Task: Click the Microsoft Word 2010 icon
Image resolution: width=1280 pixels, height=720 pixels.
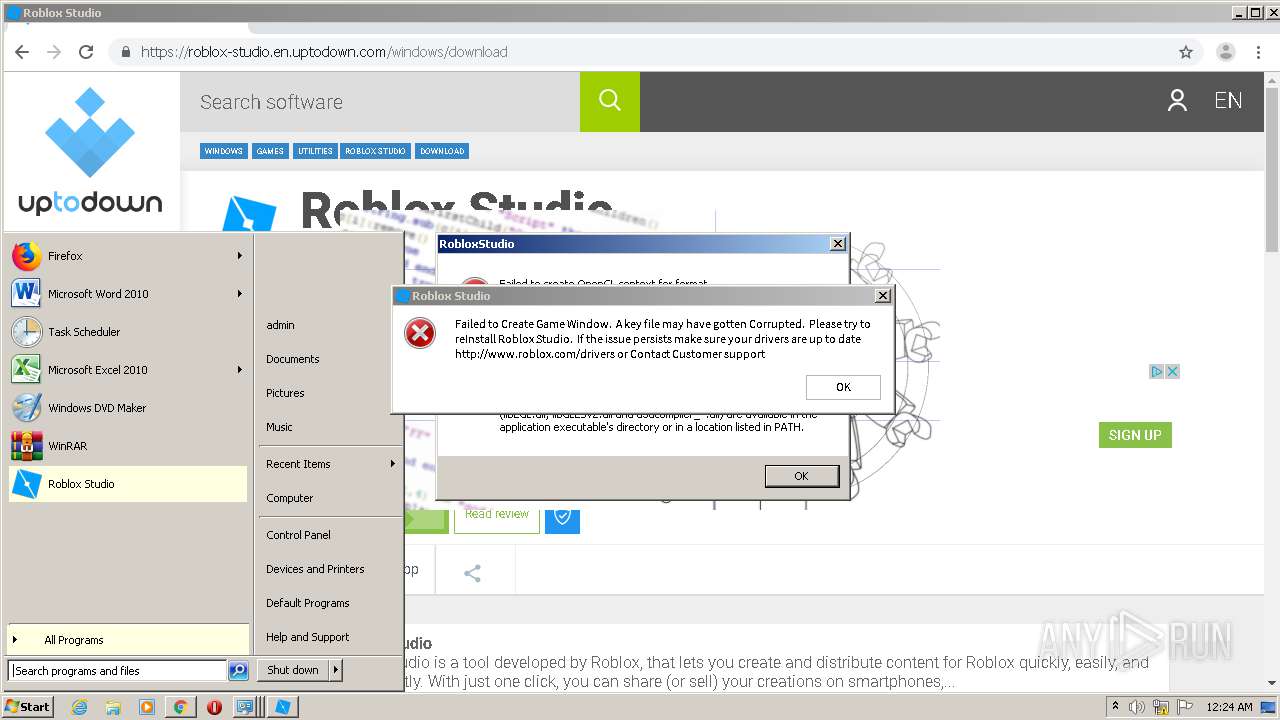Action: (26, 294)
